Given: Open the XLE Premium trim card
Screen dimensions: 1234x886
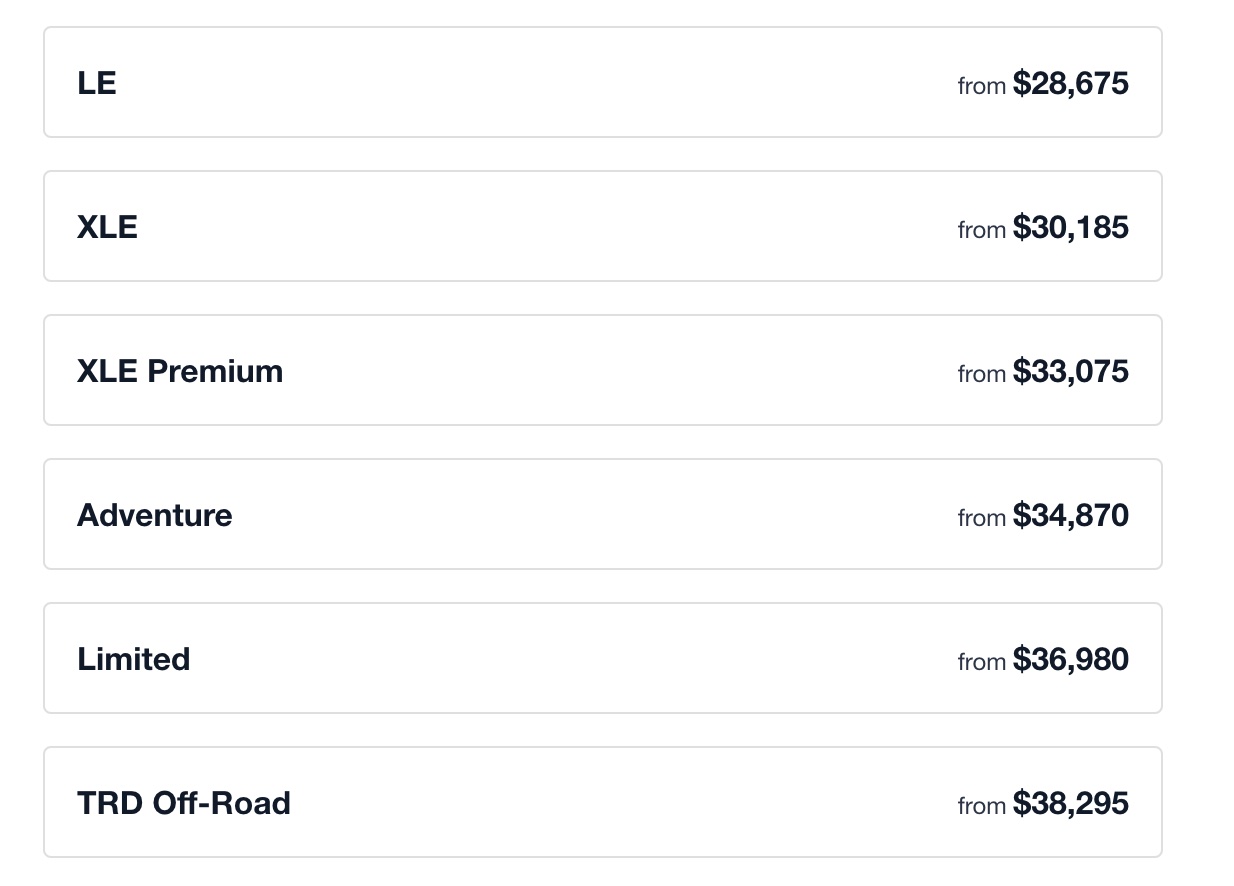Looking at the screenshot, I should tap(600, 371).
